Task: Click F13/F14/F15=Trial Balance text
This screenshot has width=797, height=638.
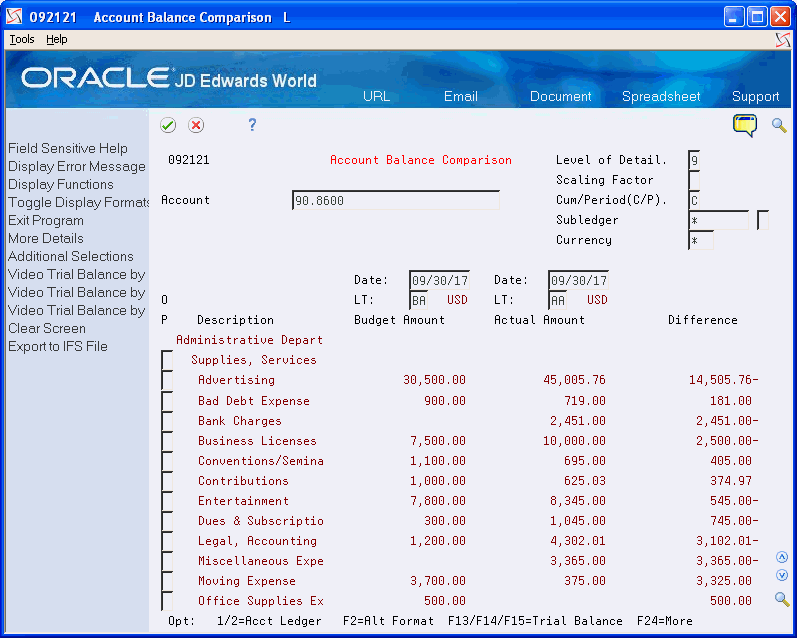Action: pyautogui.click(x=535, y=621)
